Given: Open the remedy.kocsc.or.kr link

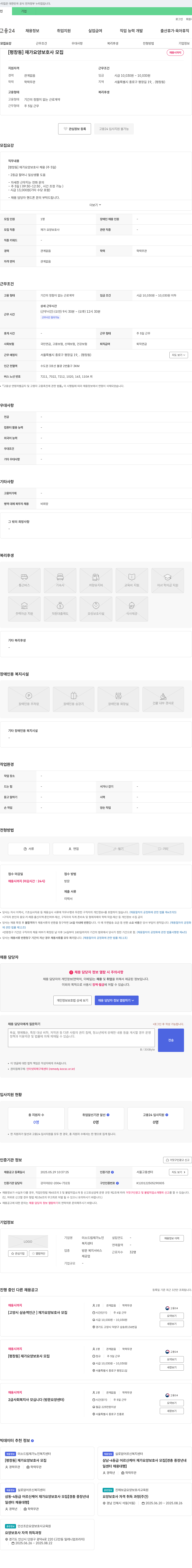Looking at the screenshot, I should click(x=51, y=1069).
